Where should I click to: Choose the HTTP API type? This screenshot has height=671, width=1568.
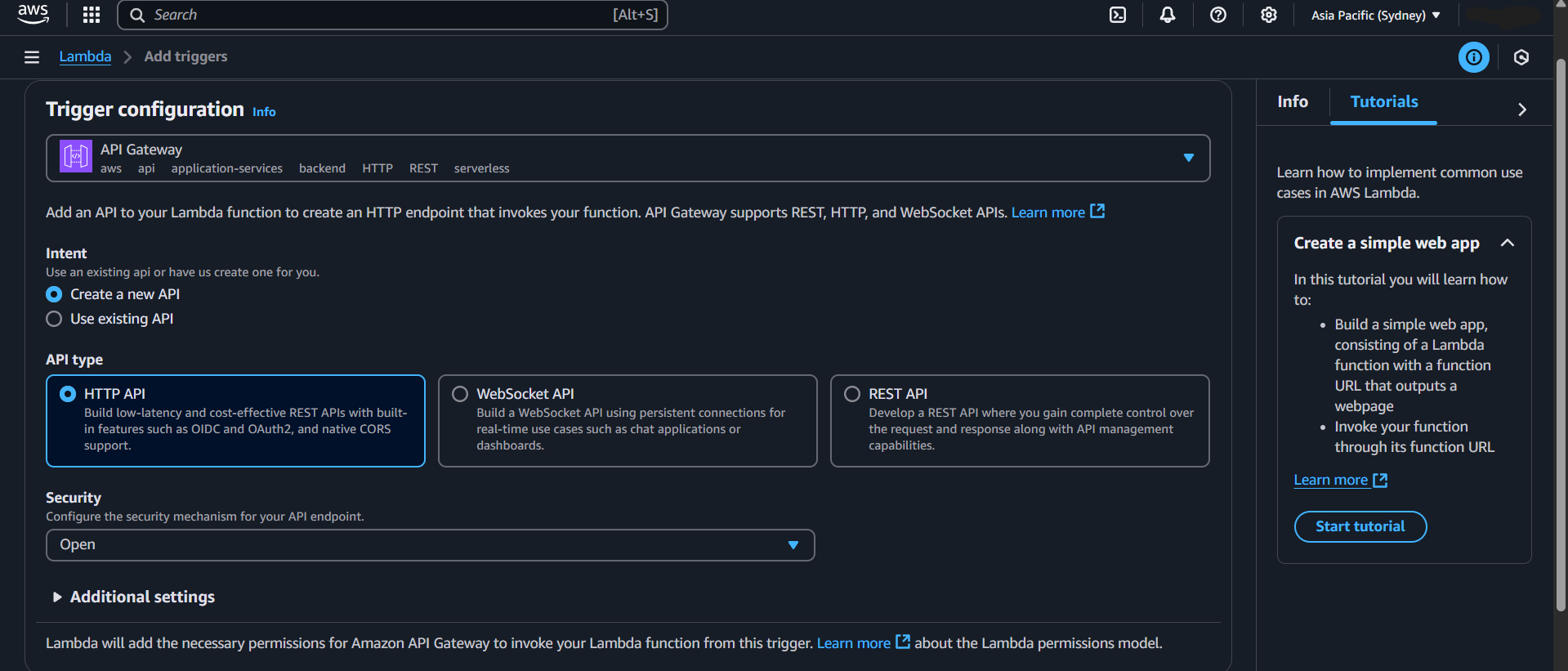pos(235,421)
